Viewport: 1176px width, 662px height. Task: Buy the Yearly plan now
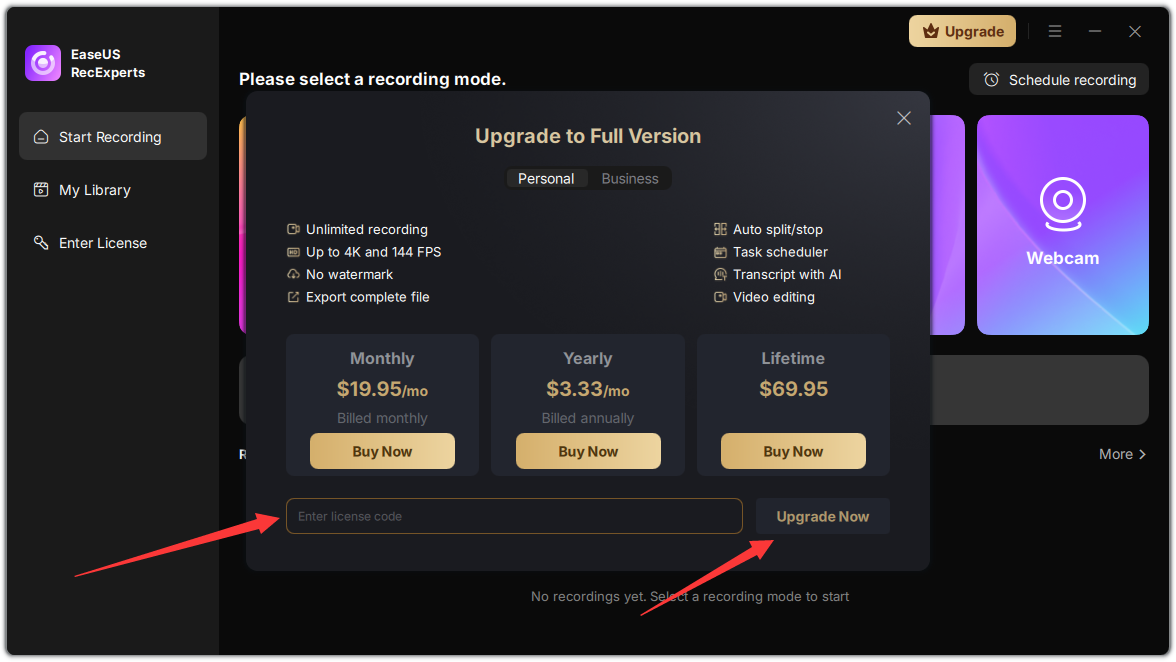(588, 451)
